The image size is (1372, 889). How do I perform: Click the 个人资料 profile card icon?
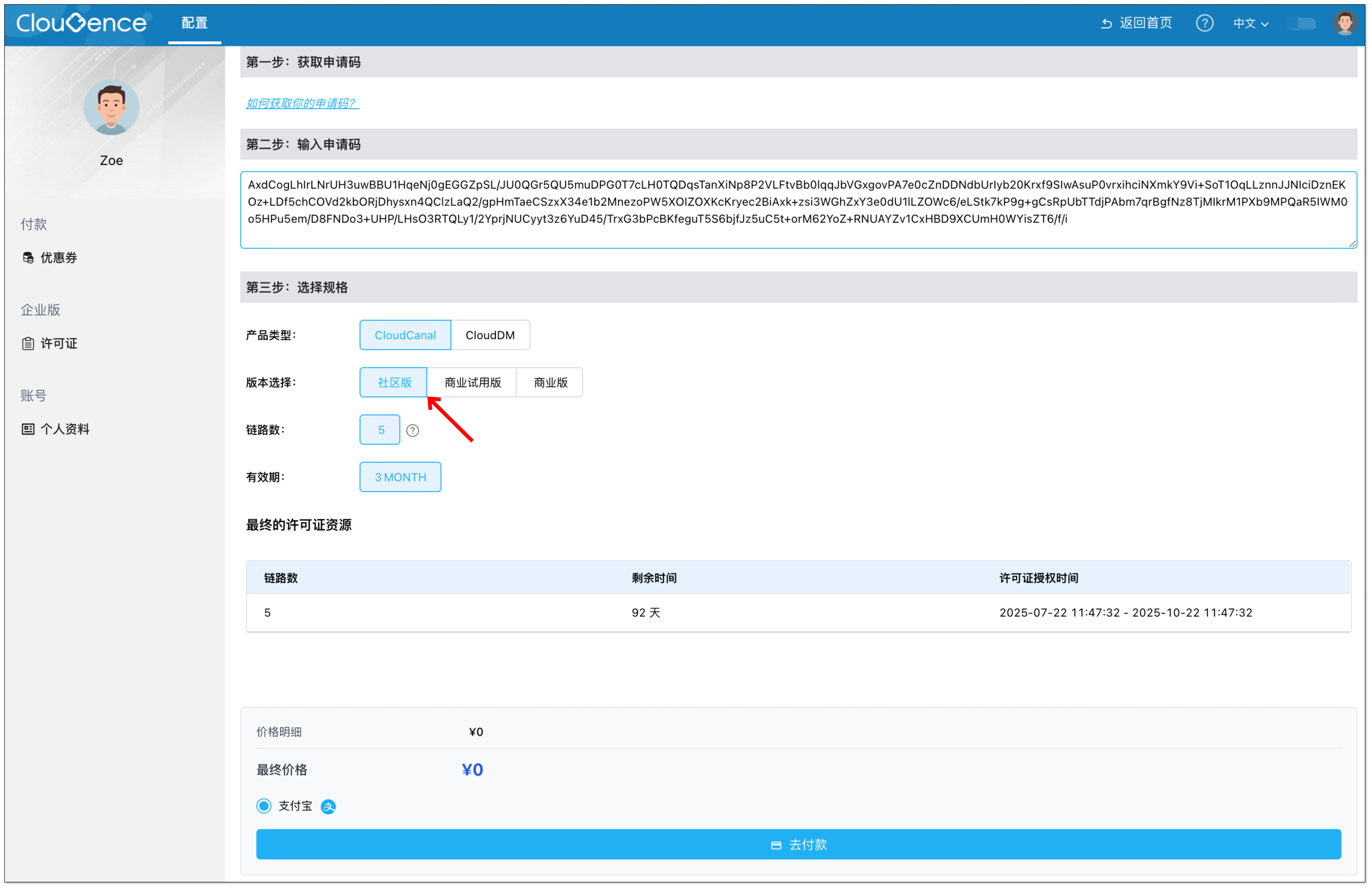pyautogui.click(x=28, y=429)
